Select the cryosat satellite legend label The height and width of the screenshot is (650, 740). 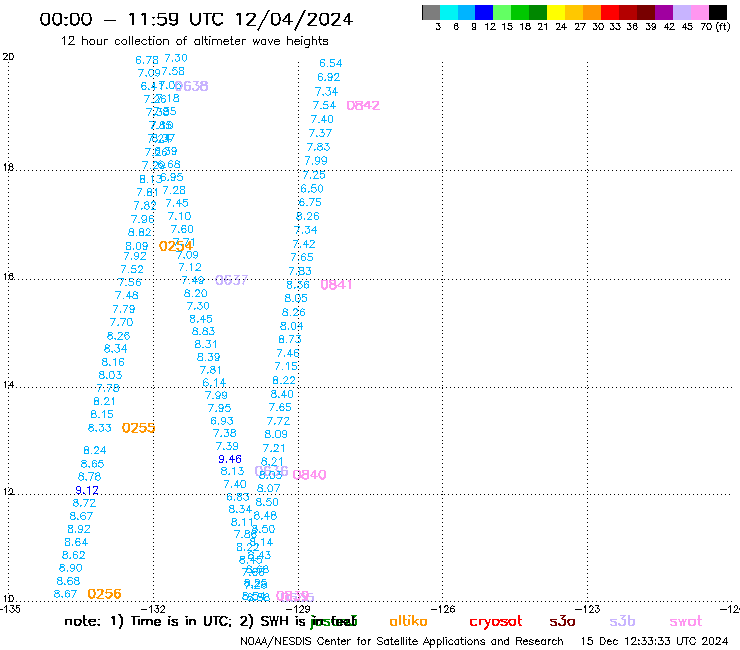click(x=496, y=622)
